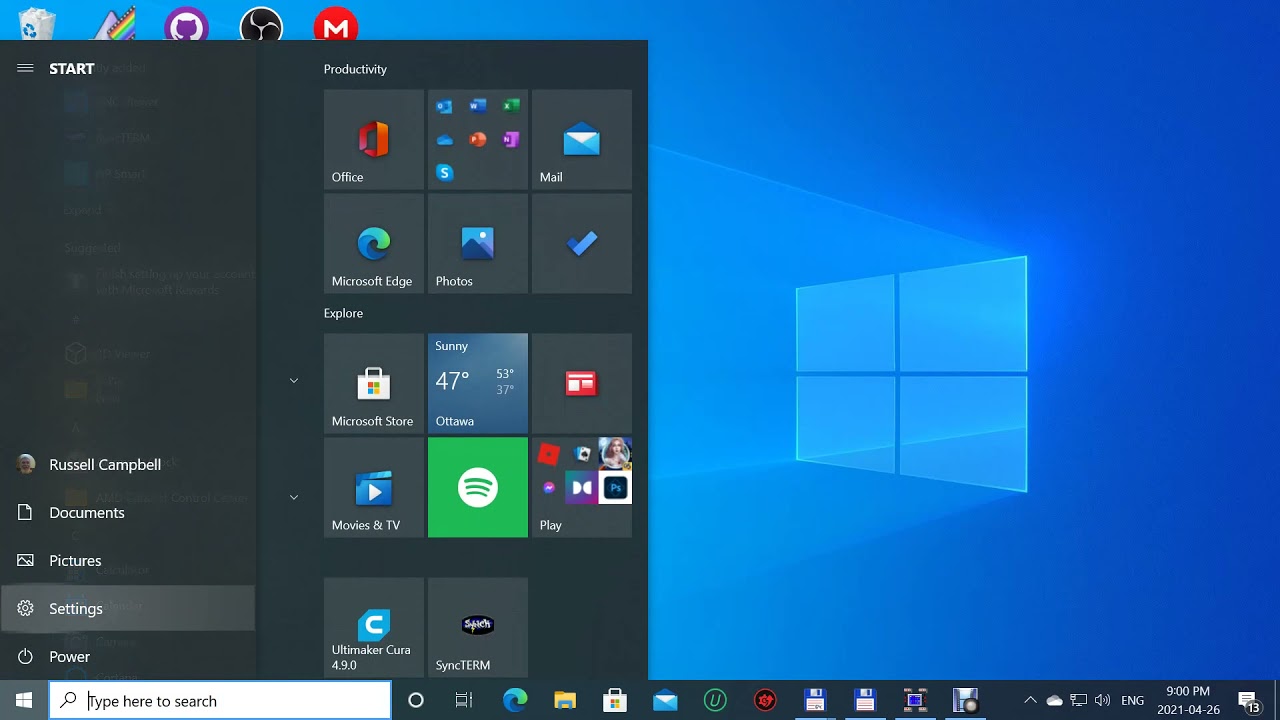Open the green circled U taskbar app

click(715, 700)
